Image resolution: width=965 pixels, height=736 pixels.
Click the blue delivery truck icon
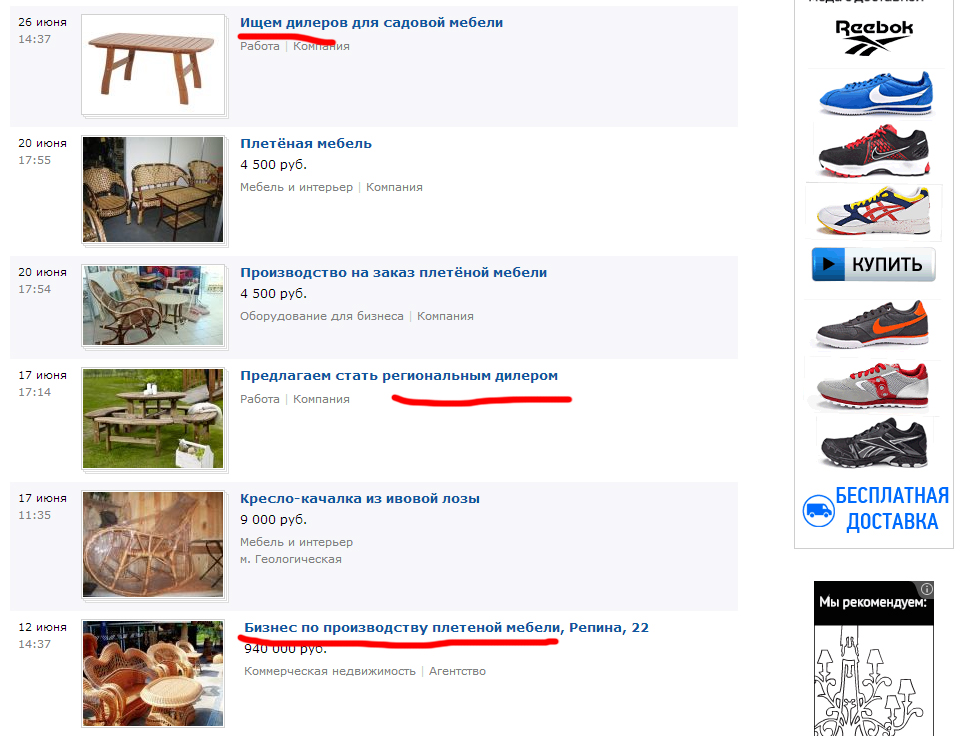click(x=818, y=511)
